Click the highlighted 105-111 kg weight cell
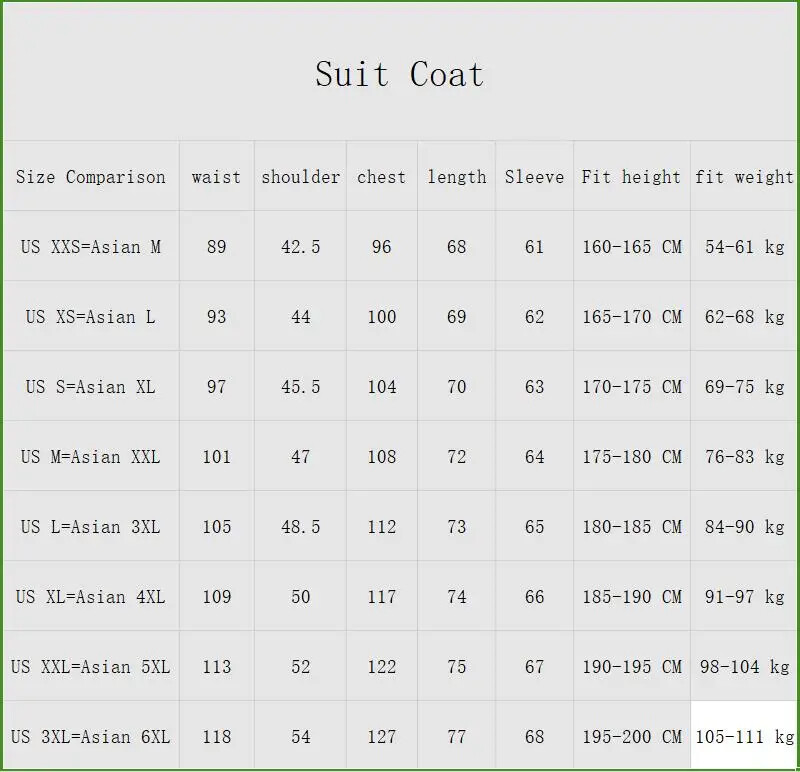Viewport: 800px width, 772px height. [x=744, y=737]
